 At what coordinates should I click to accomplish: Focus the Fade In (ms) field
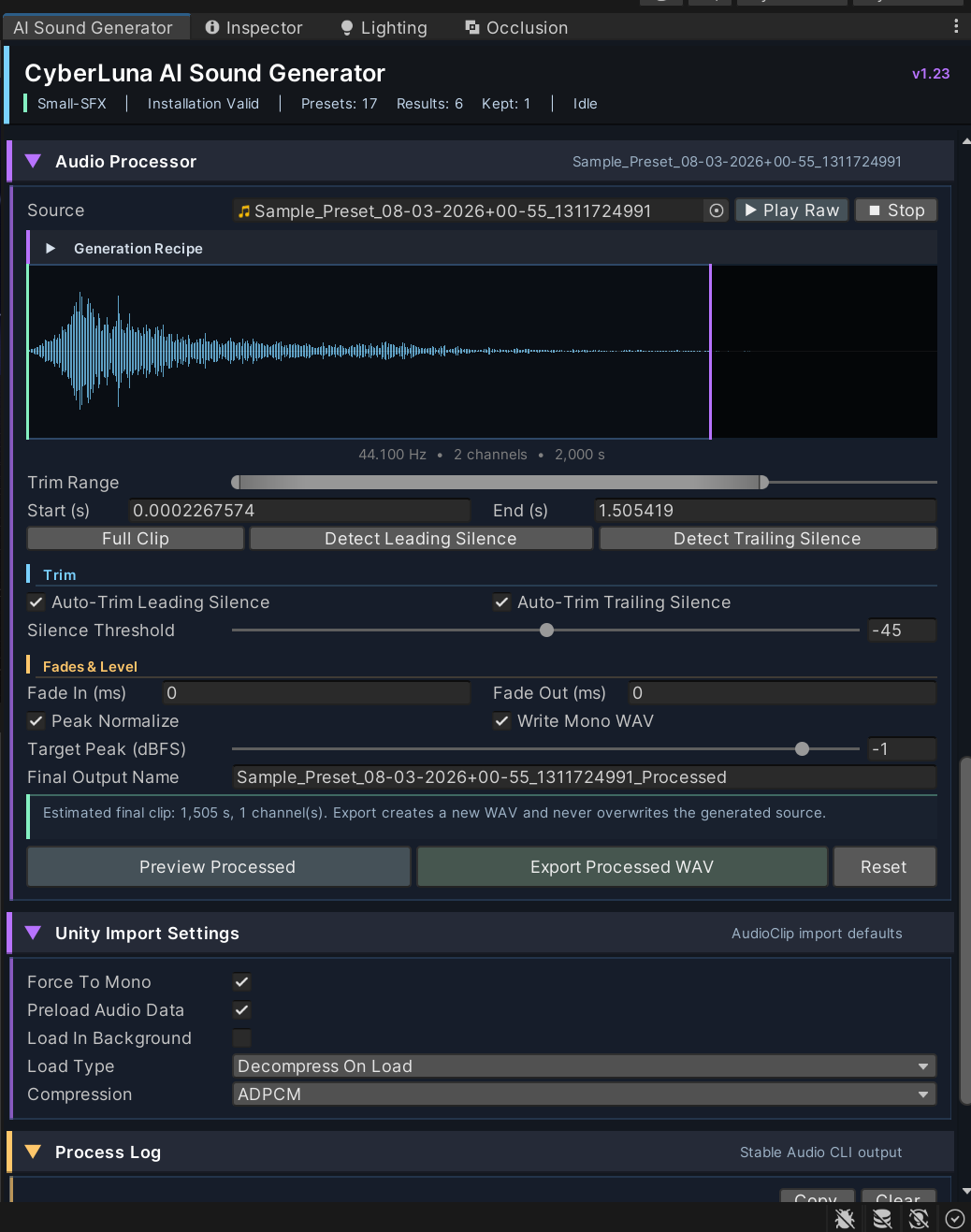point(316,692)
